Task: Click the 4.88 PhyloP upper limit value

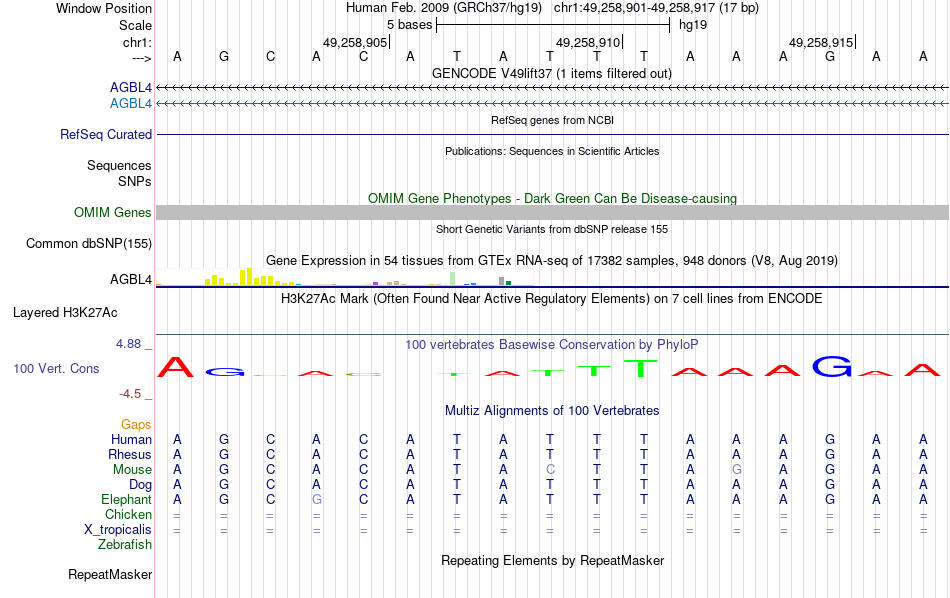Action: coord(128,344)
